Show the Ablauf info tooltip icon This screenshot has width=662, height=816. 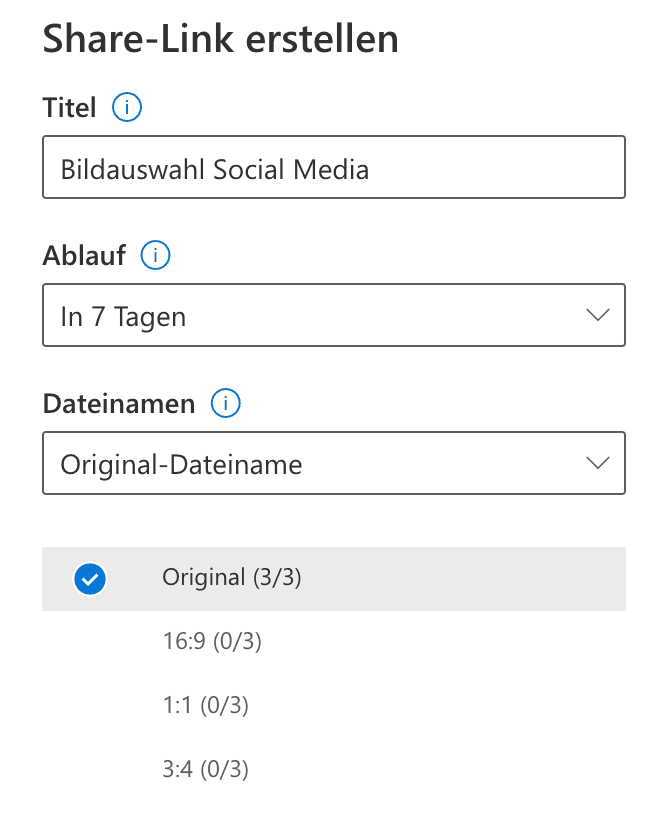(156, 256)
